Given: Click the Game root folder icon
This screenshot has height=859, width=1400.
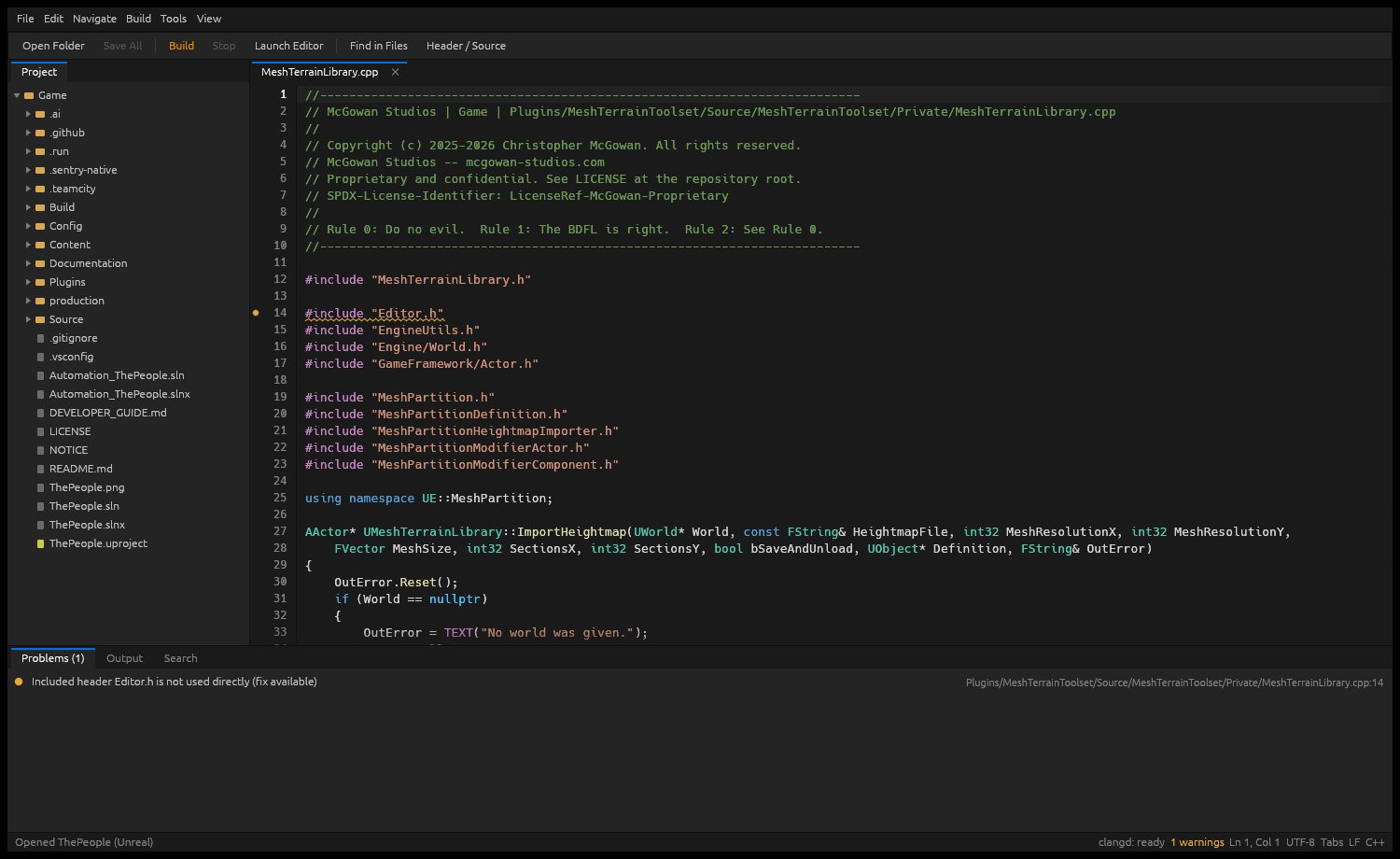Looking at the screenshot, I should coord(29,95).
